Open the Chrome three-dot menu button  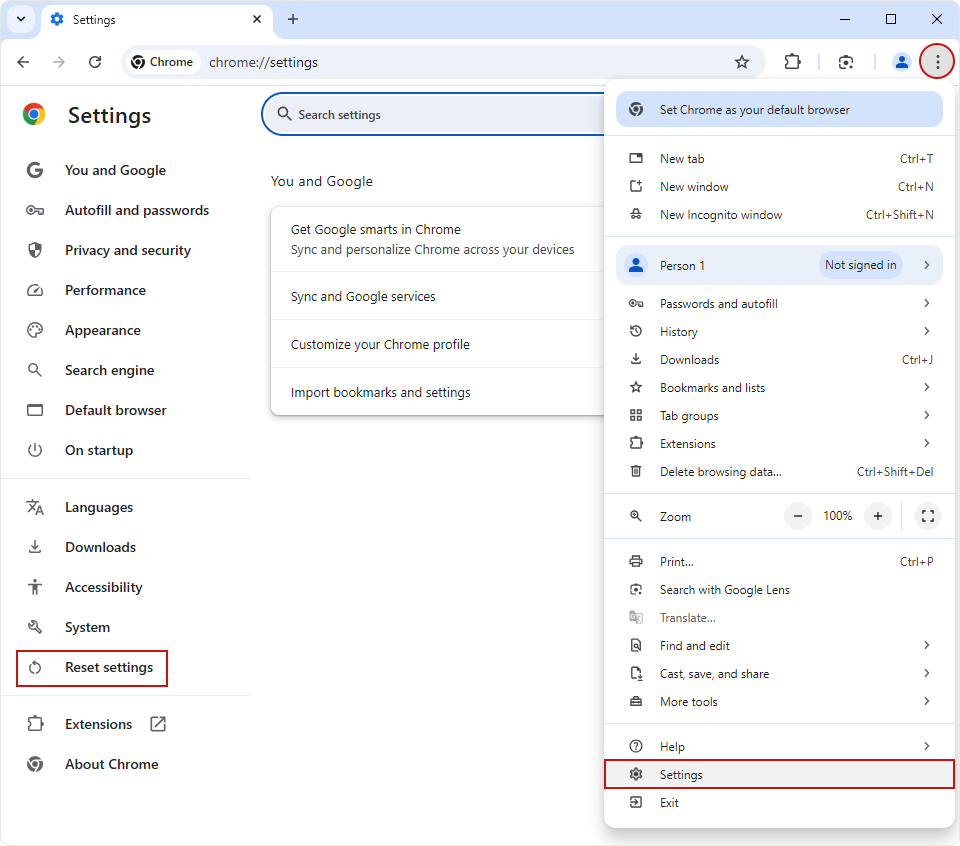[937, 62]
